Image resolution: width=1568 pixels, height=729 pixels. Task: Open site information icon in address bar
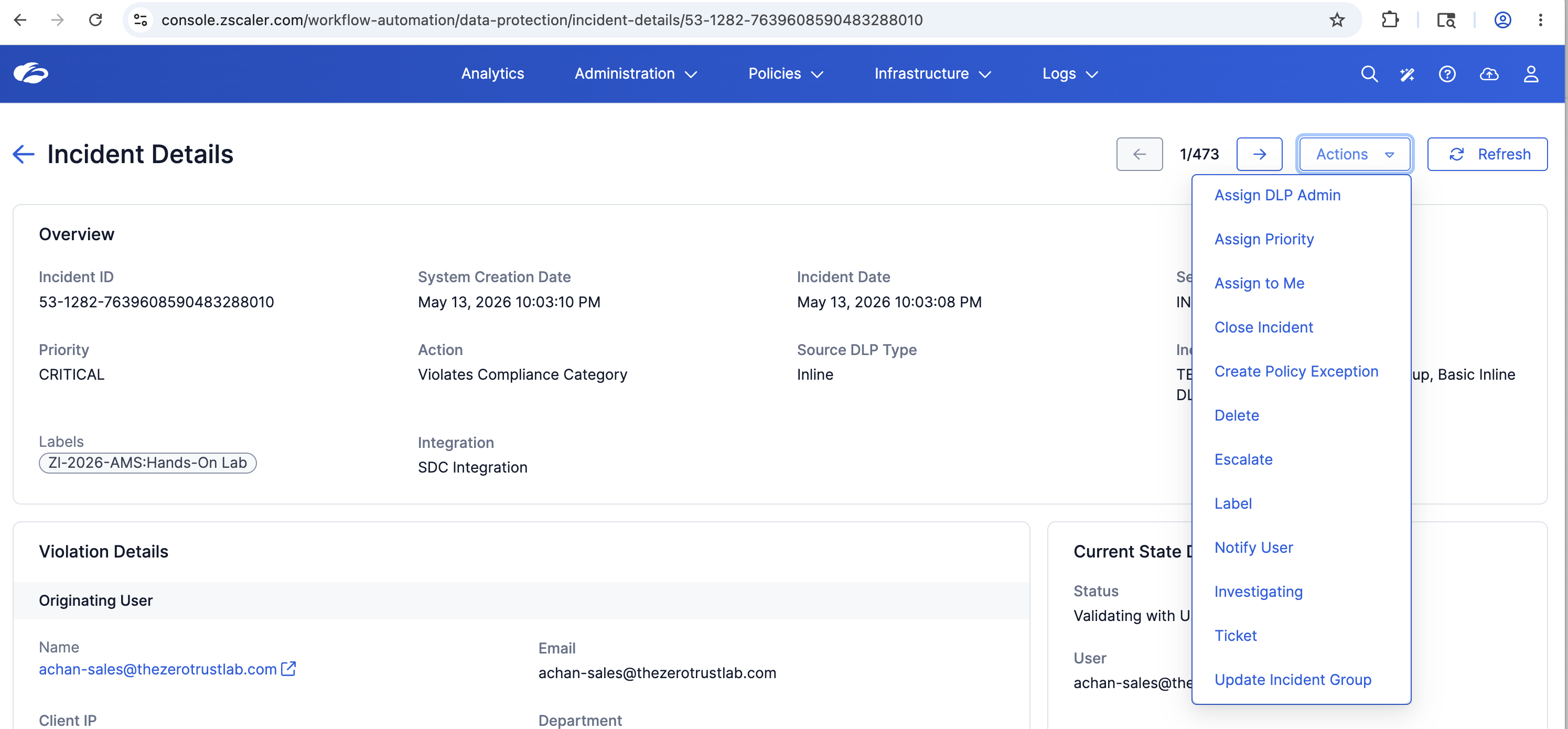pos(141,20)
